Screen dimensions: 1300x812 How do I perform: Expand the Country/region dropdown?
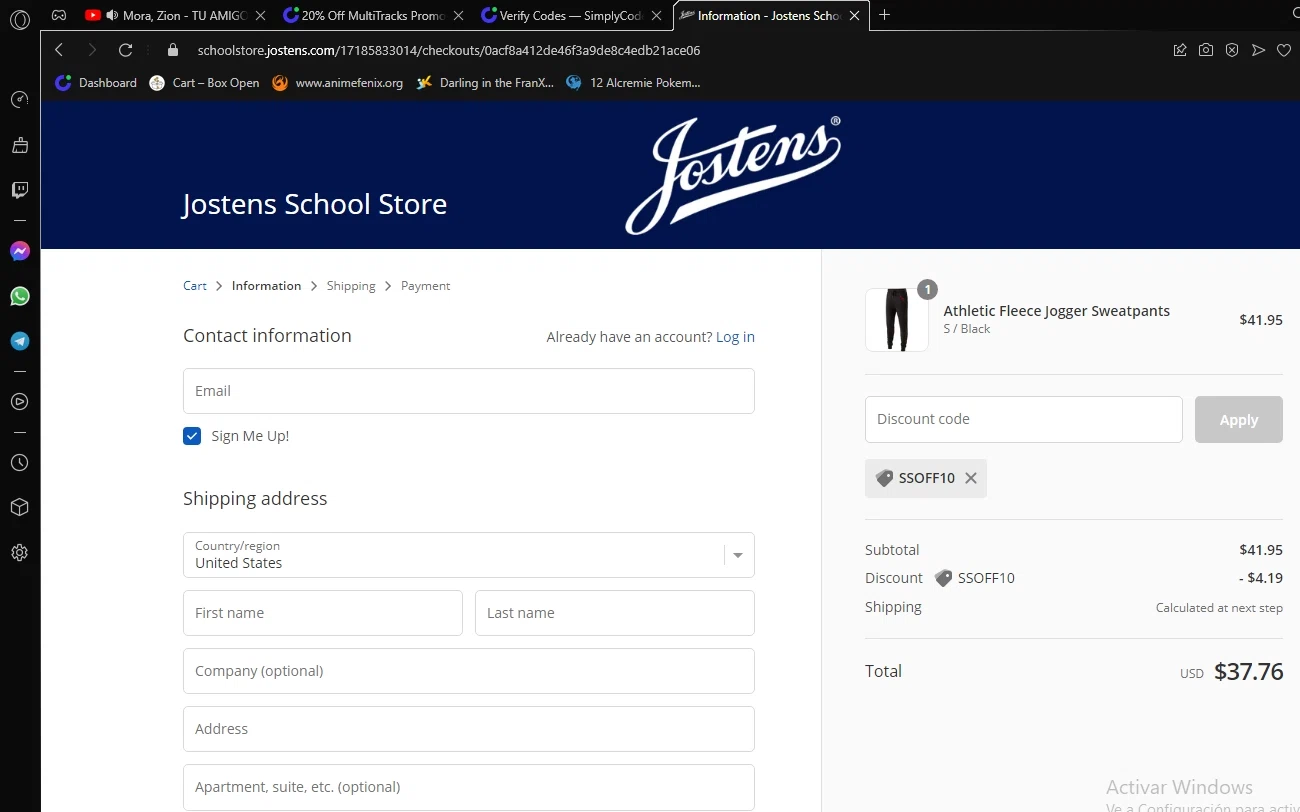[x=738, y=555]
